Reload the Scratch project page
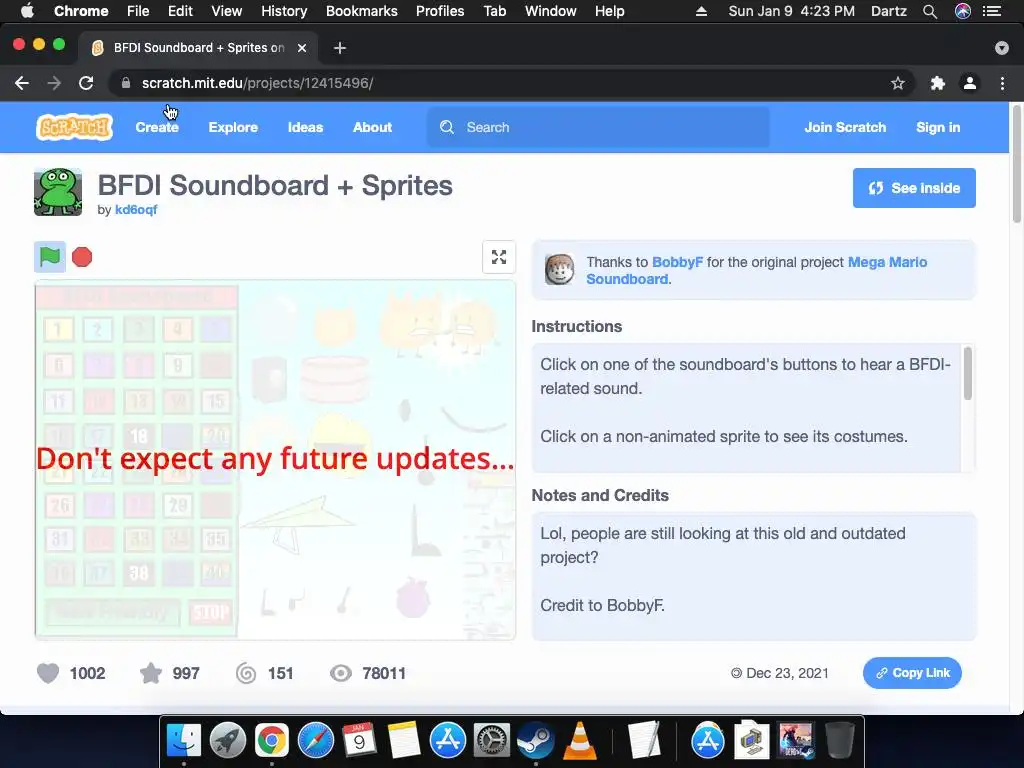This screenshot has width=1024, height=768. 86,83
